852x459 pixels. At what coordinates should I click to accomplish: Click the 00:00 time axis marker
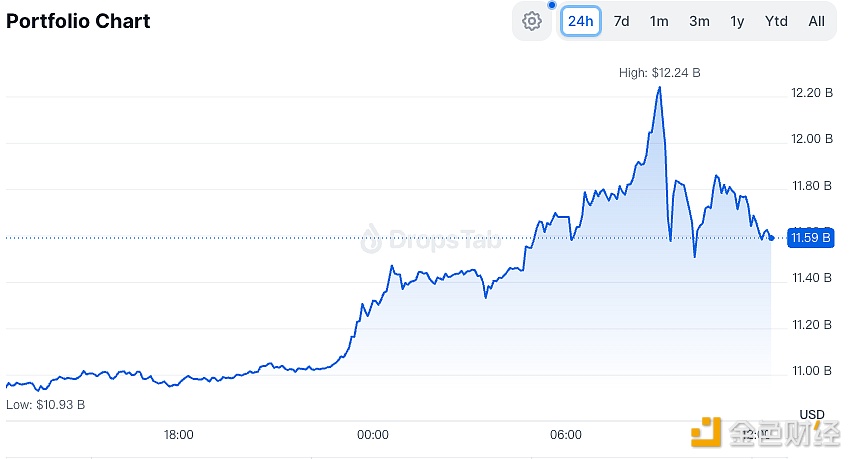372,435
